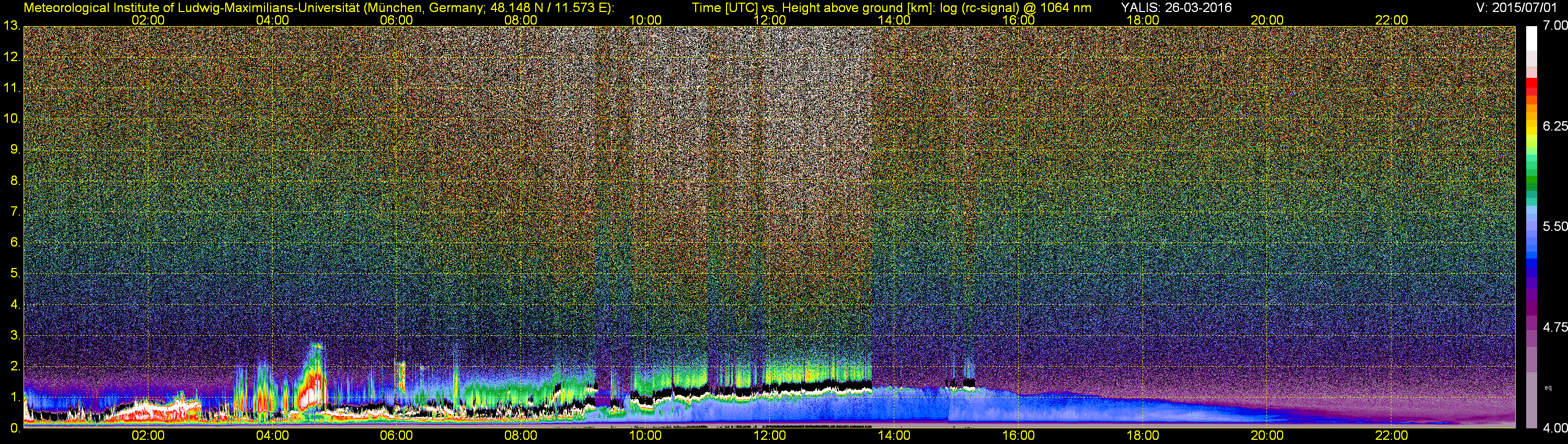This screenshot has height=444, width=1568.
Task: Click the Meteorological Institute of Ludwig-Maximilians-Universität title text
Action: pos(318,7)
